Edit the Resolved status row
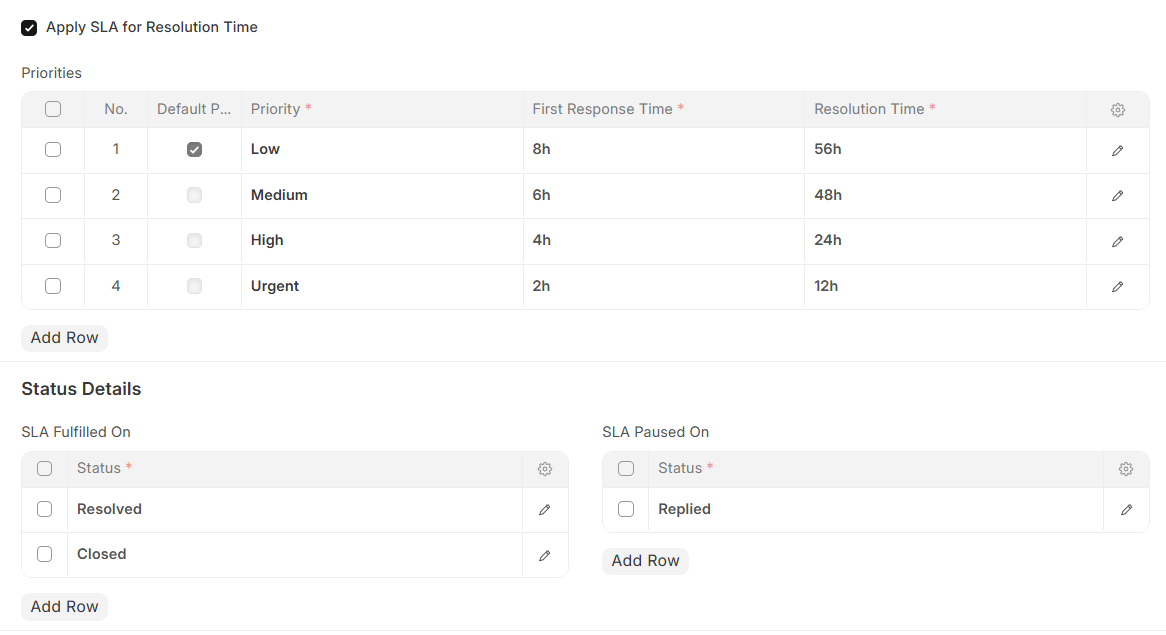This screenshot has width=1166, height=635. pyautogui.click(x=545, y=510)
